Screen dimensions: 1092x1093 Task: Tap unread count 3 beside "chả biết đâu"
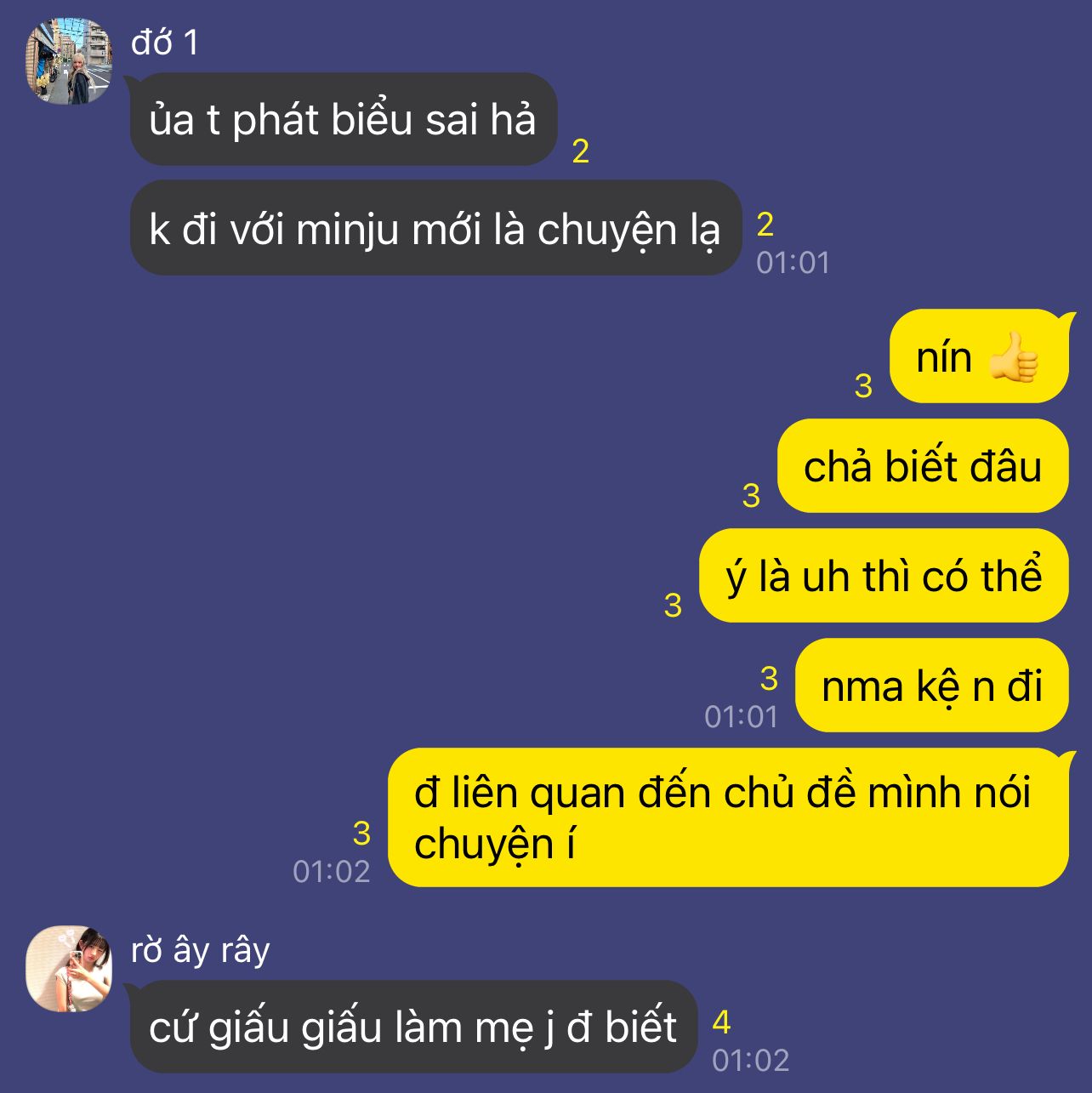pos(751,495)
